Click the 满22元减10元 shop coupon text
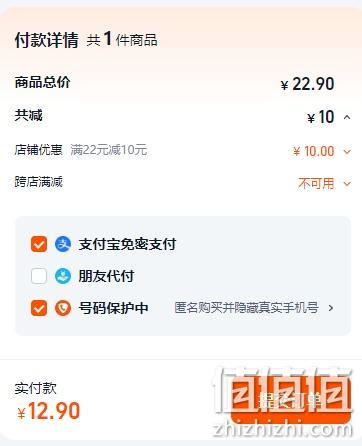Image resolution: width=362 pixels, height=446 pixels. (109, 150)
